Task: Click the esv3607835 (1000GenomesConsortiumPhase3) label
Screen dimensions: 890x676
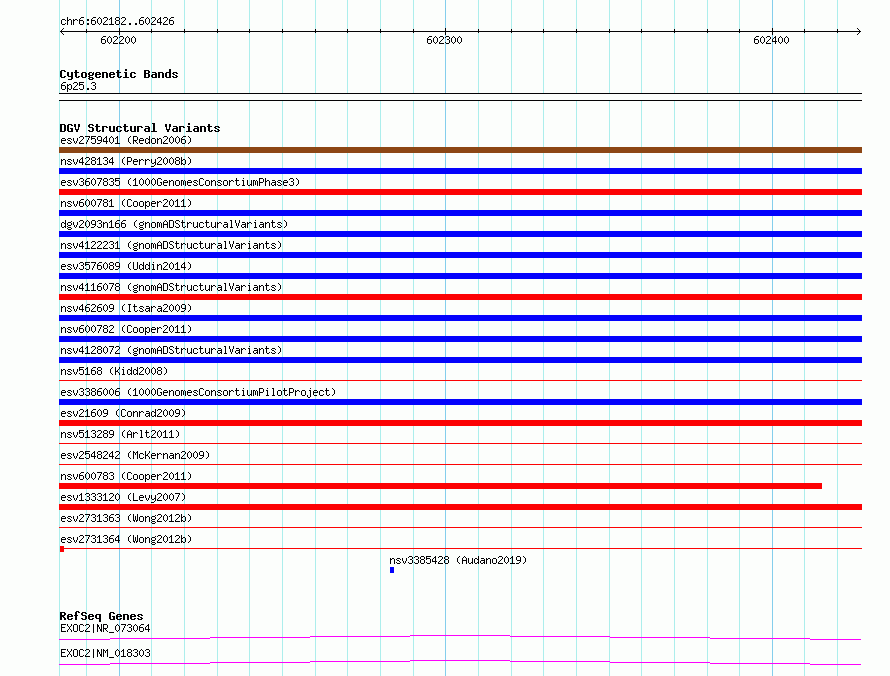Action: click(180, 182)
